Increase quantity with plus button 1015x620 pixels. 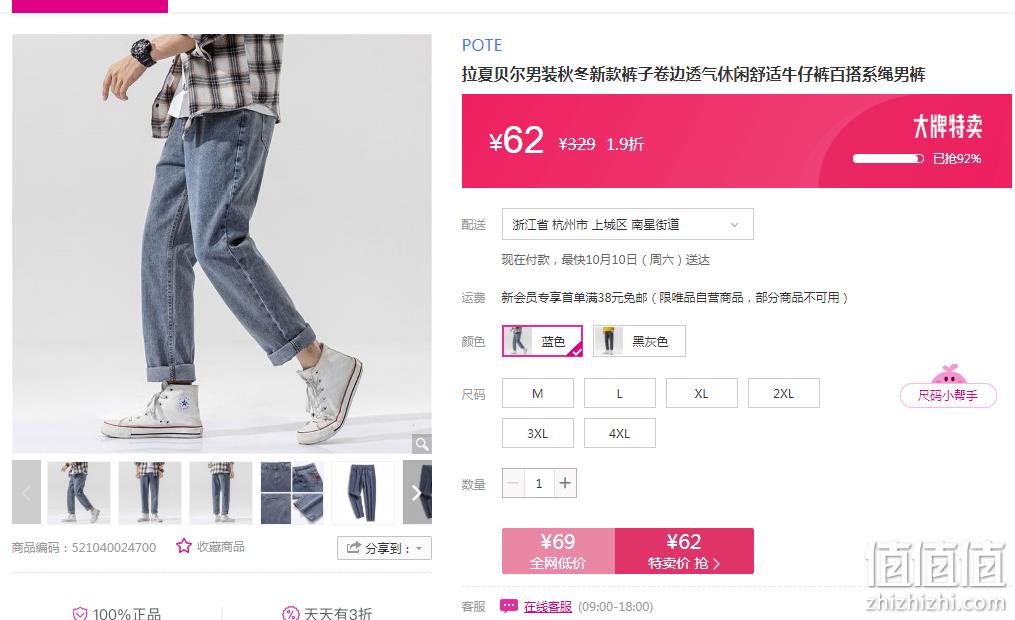(565, 483)
